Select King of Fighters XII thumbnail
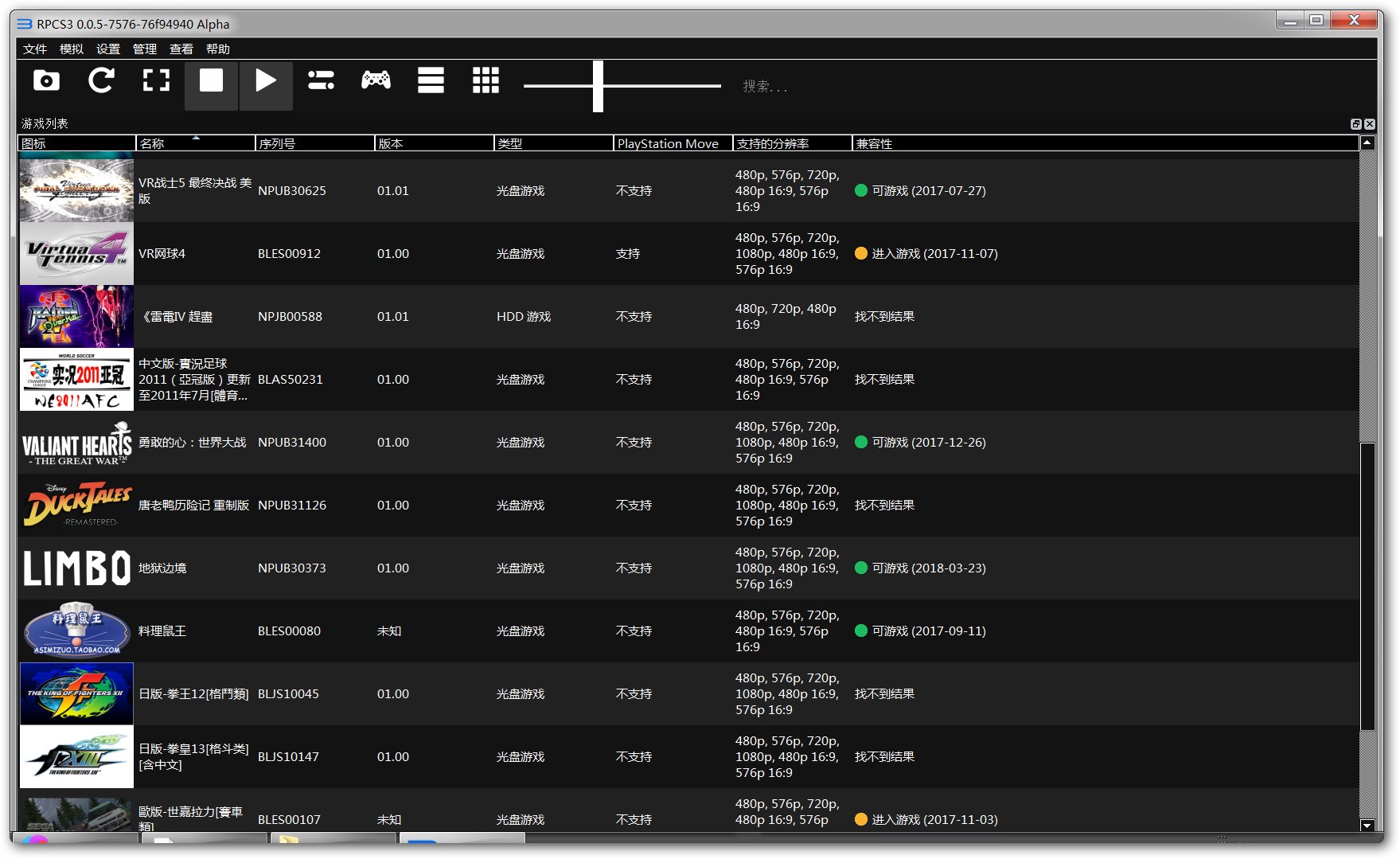This screenshot has height=859, width=1400. tap(76, 693)
